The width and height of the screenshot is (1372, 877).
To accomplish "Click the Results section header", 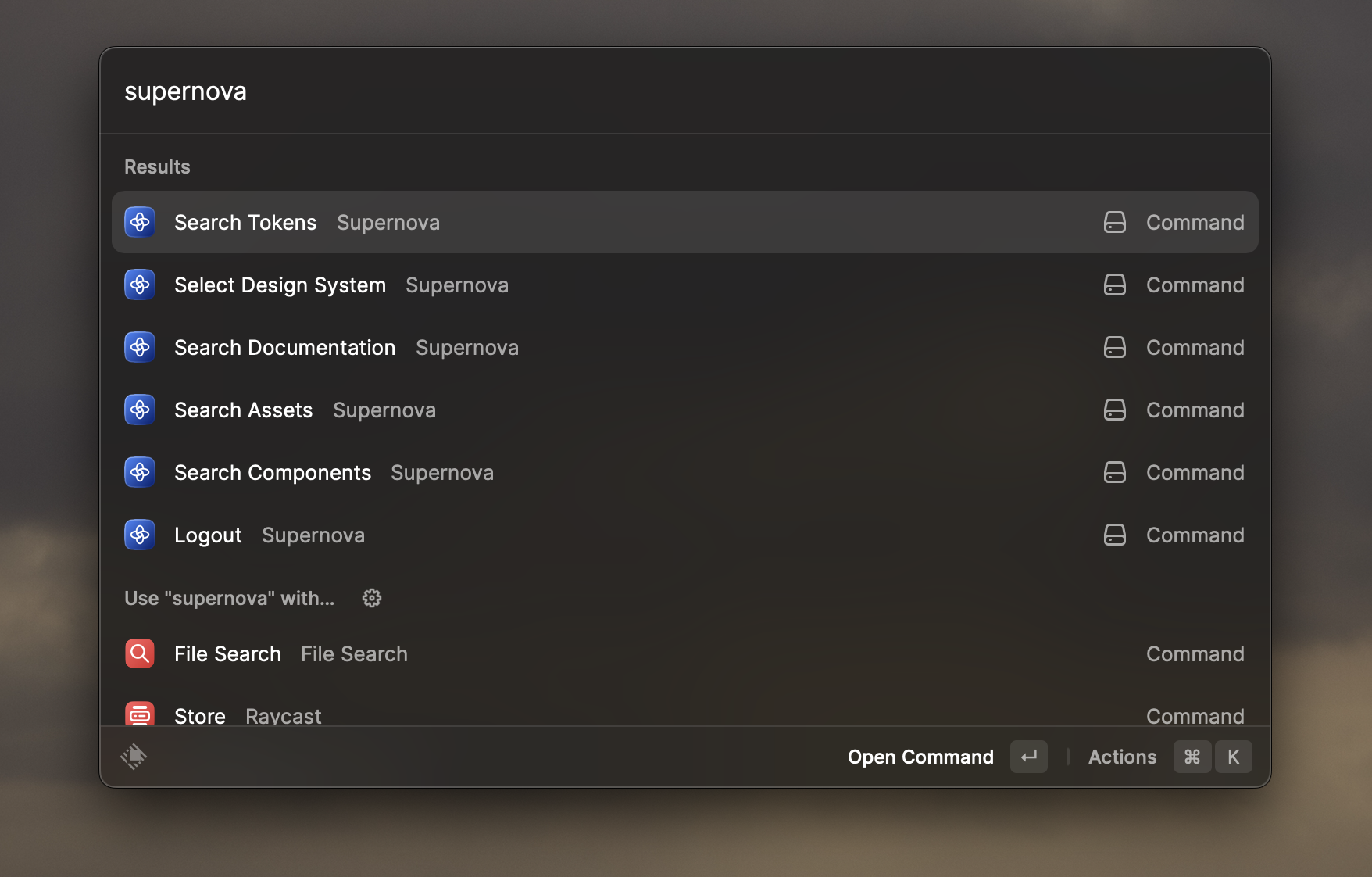I will coord(157,166).
